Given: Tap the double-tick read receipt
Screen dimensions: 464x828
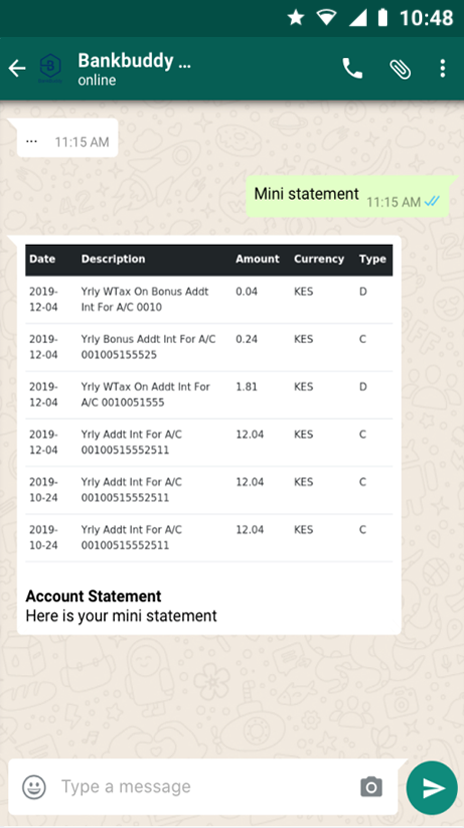Looking at the screenshot, I should 432,201.
